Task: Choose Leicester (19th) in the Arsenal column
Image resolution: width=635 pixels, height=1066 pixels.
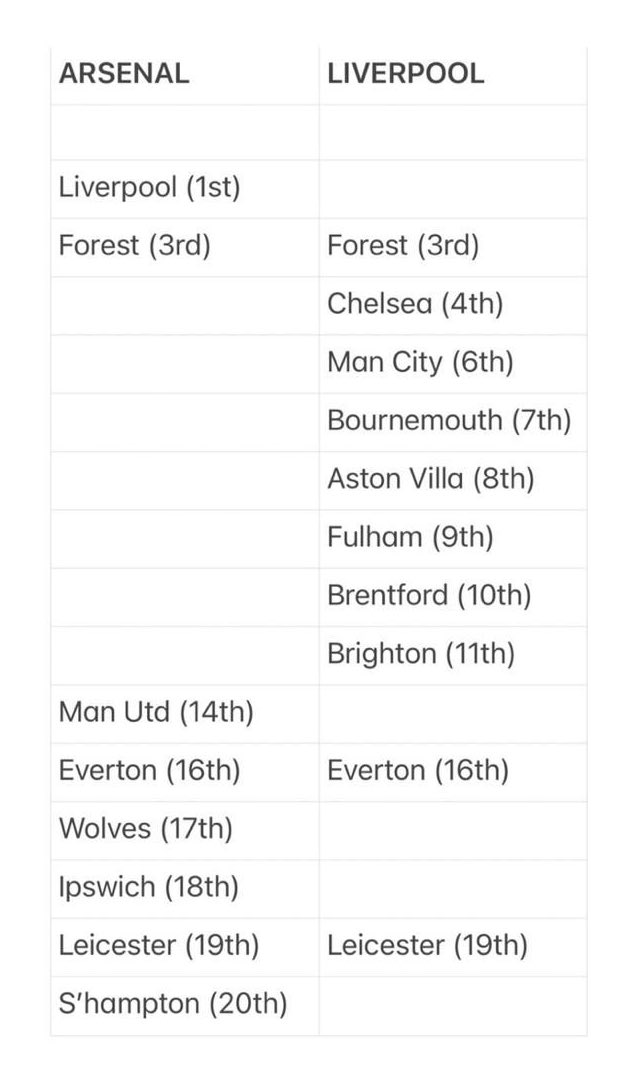Action: [x=159, y=945]
